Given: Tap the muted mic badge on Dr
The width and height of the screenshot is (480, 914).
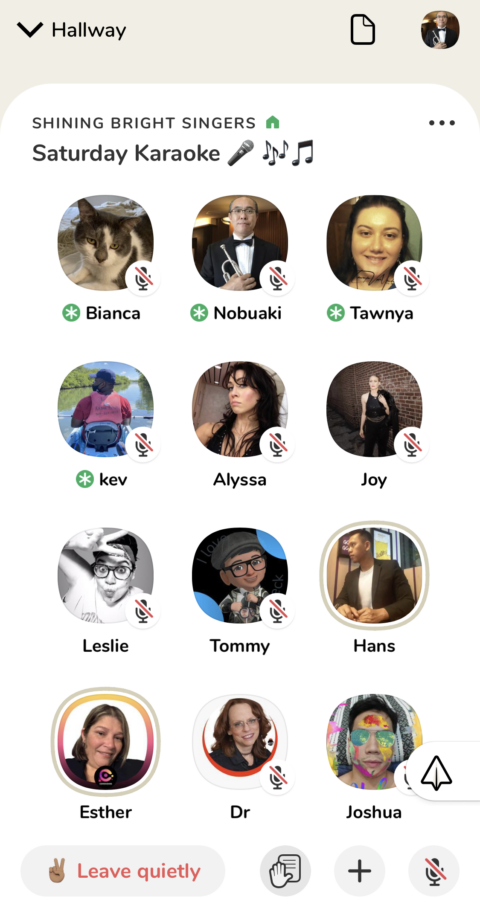Looking at the screenshot, I should pyautogui.click(x=277, y=777).
